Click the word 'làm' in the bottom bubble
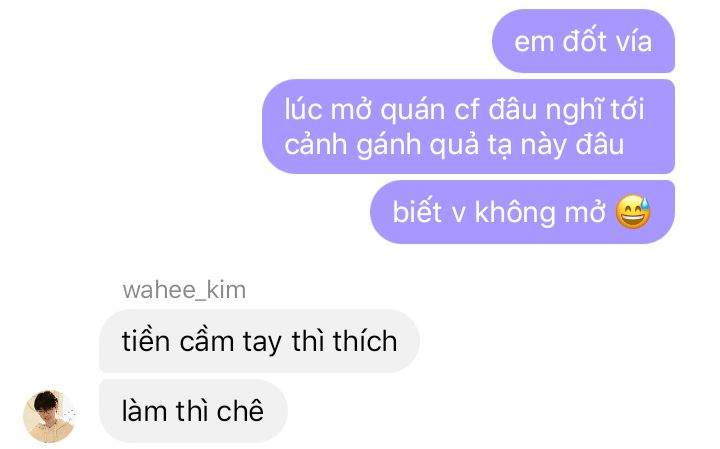This screenshot has height=449, width=720. click(144, 410)
